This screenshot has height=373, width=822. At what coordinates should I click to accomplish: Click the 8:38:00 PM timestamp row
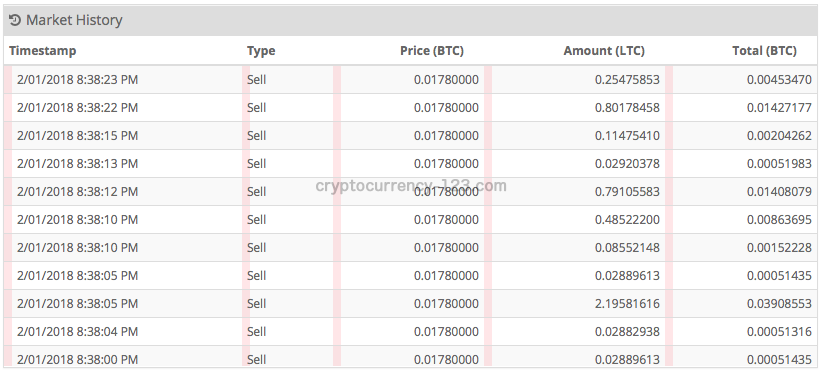tap(410, 357)
